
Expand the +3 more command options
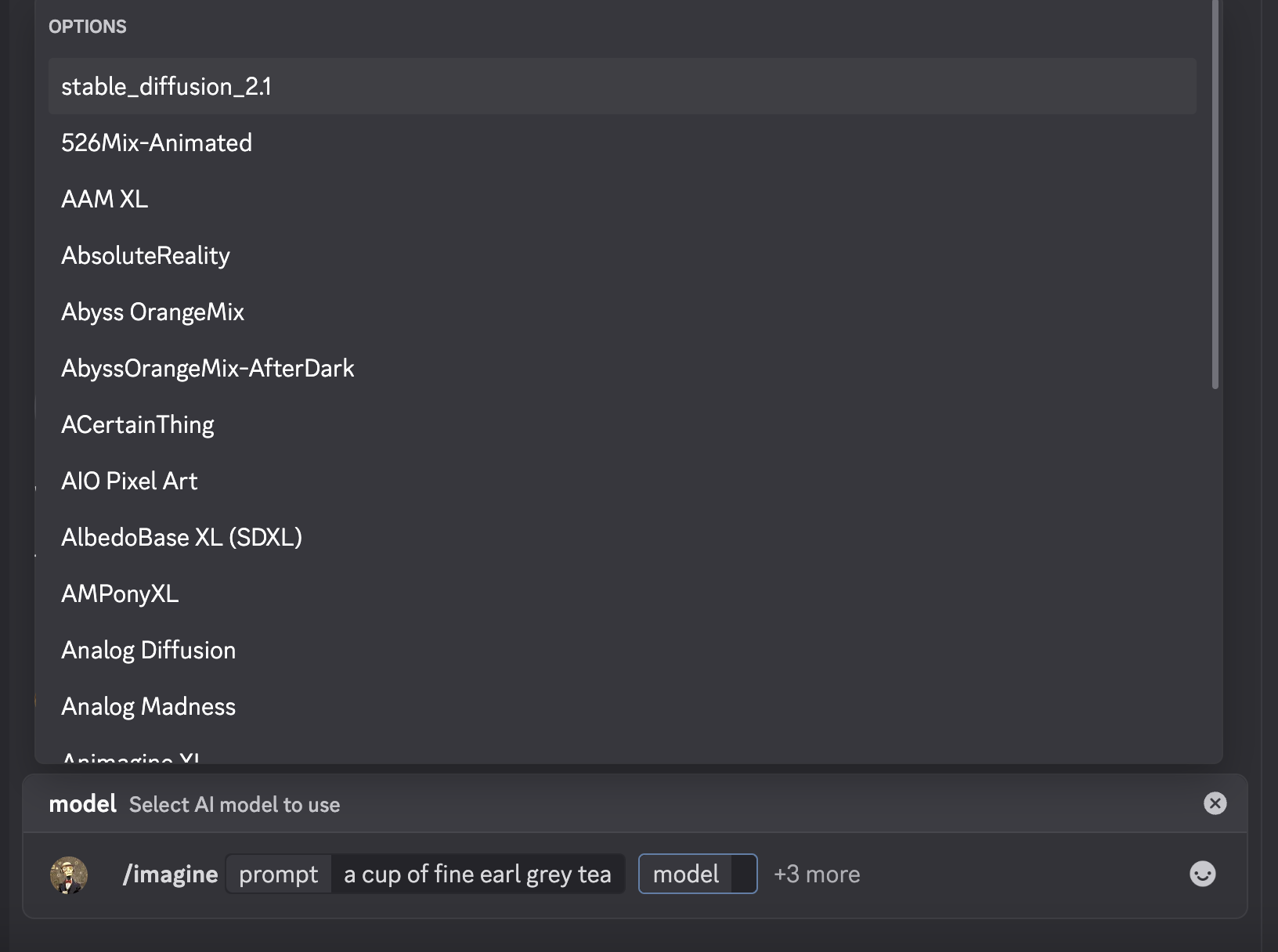tap(817, 874)
